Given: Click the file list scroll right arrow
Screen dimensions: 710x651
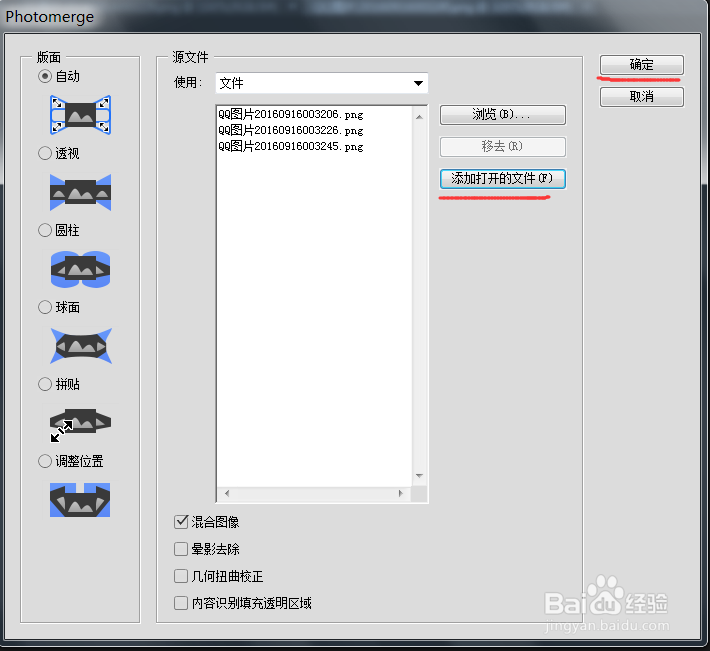Looking at the screenshot, I should pyautogui.click(x=401, y=493).
